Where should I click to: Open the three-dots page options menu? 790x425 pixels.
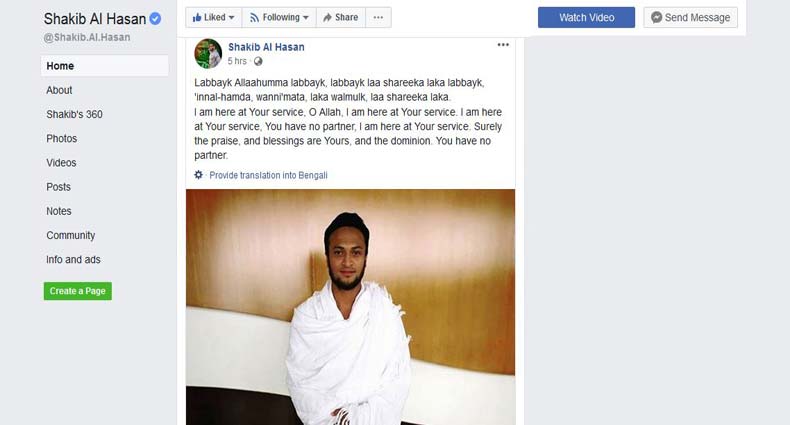(378, 18)
